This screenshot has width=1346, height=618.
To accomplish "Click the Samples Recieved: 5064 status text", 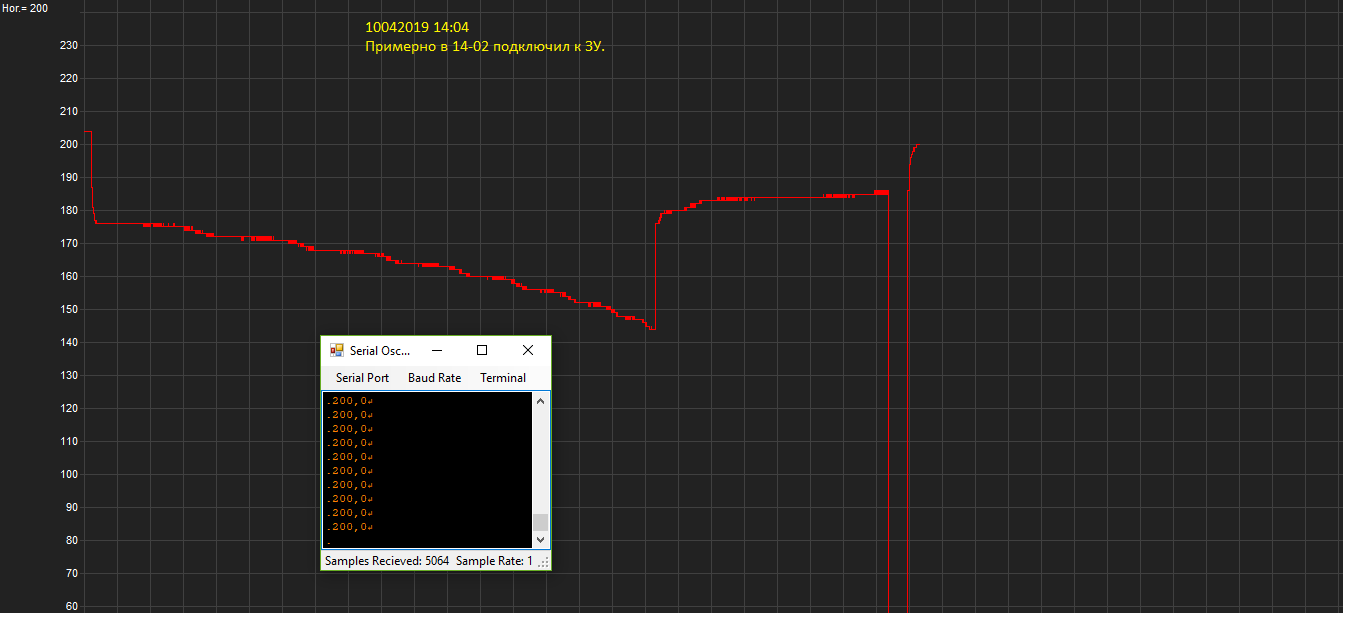I will 387,561.
